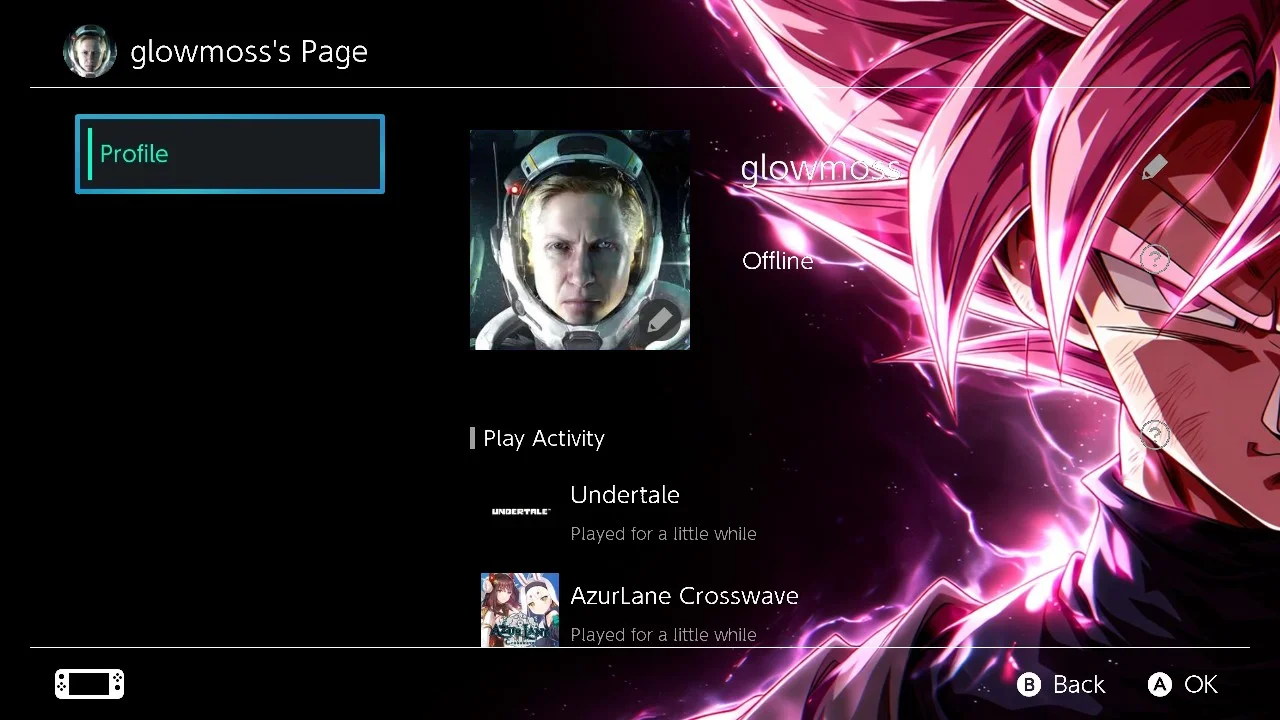Click the pencil icon on avatar picture
The image size is (1280, 720).
(x=659, y=322)
